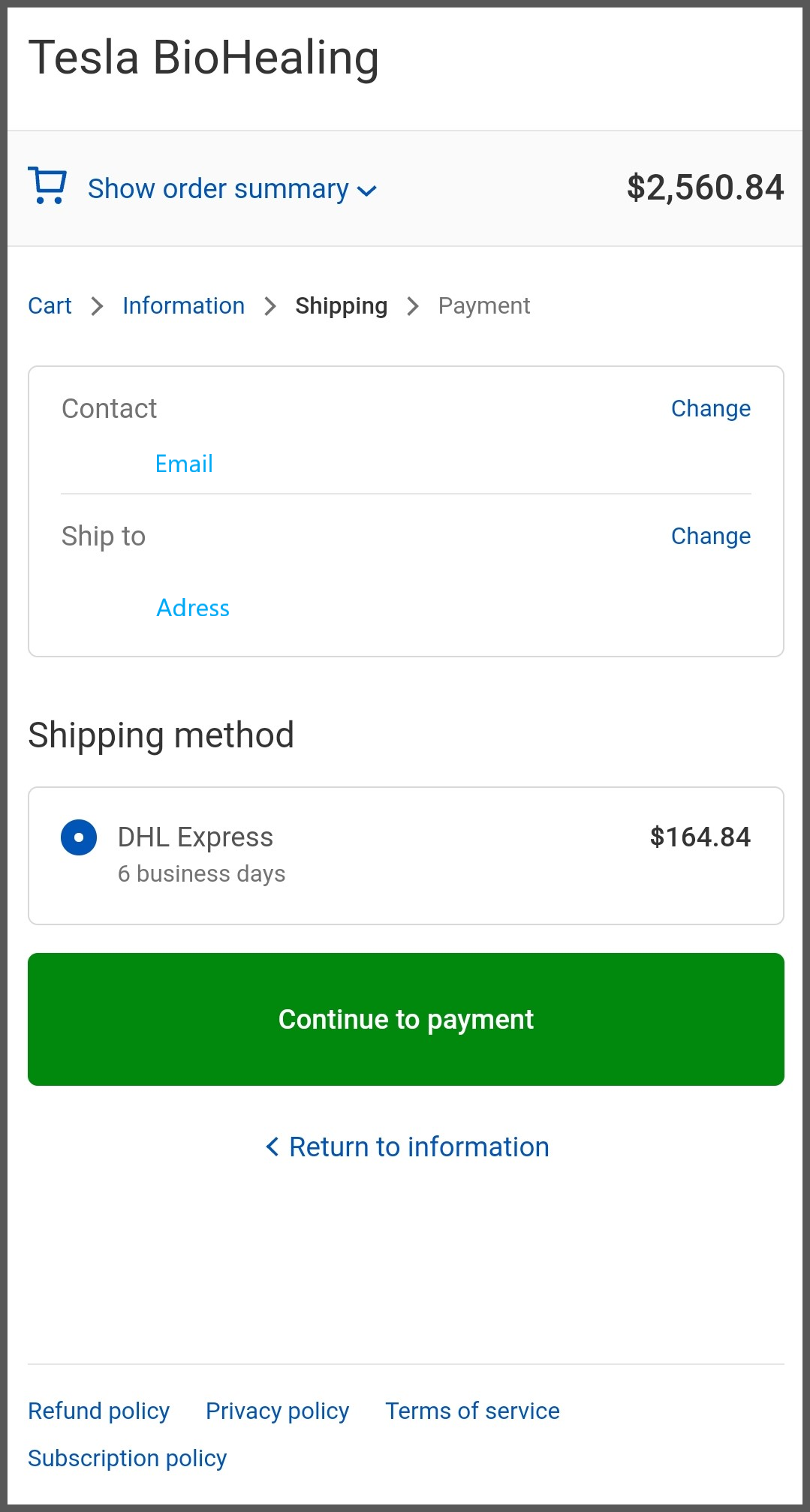Click the Payment breadcrumb step
Viewport: 810px width, 1512px height.
pyautogui.click(x=484, y=306)
